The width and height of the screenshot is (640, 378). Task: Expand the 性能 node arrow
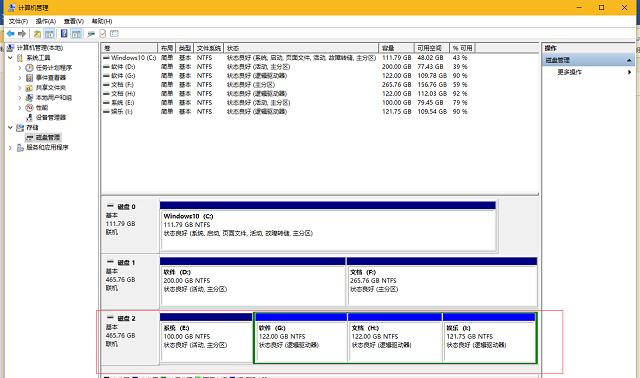coord(20,107)
